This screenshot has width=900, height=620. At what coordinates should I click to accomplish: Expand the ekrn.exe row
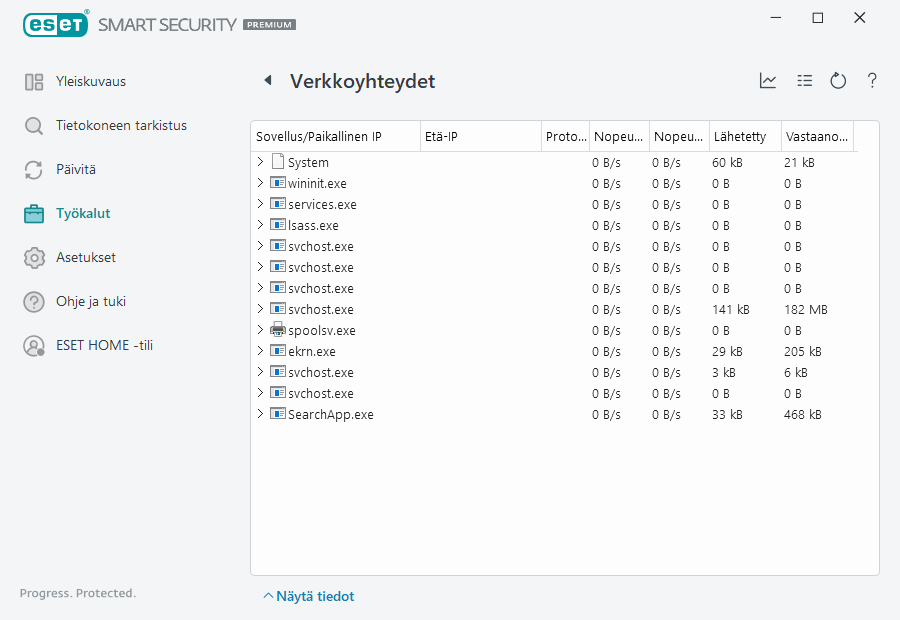(260, 351)
